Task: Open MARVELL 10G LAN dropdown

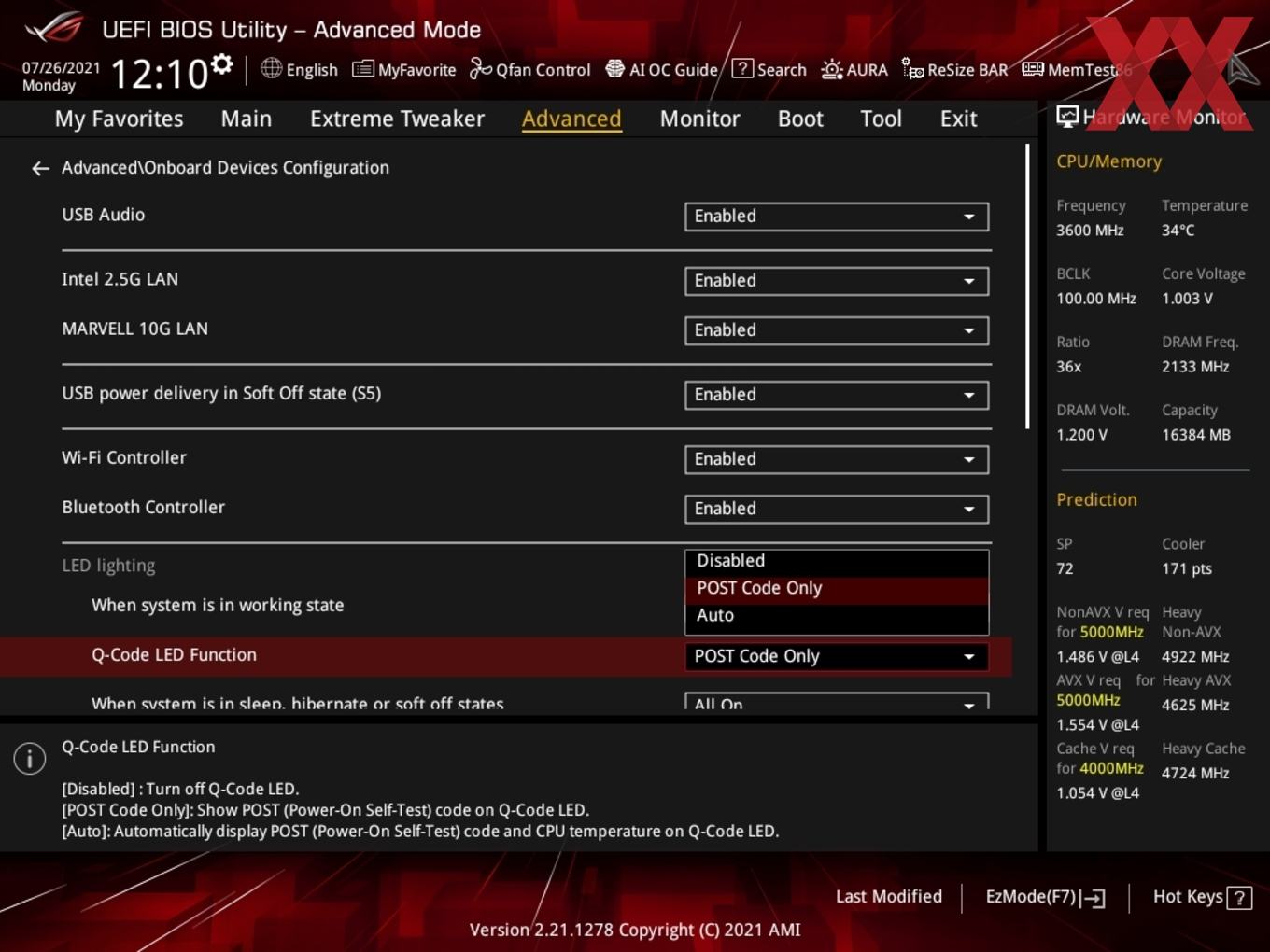Action: point(837,330)
